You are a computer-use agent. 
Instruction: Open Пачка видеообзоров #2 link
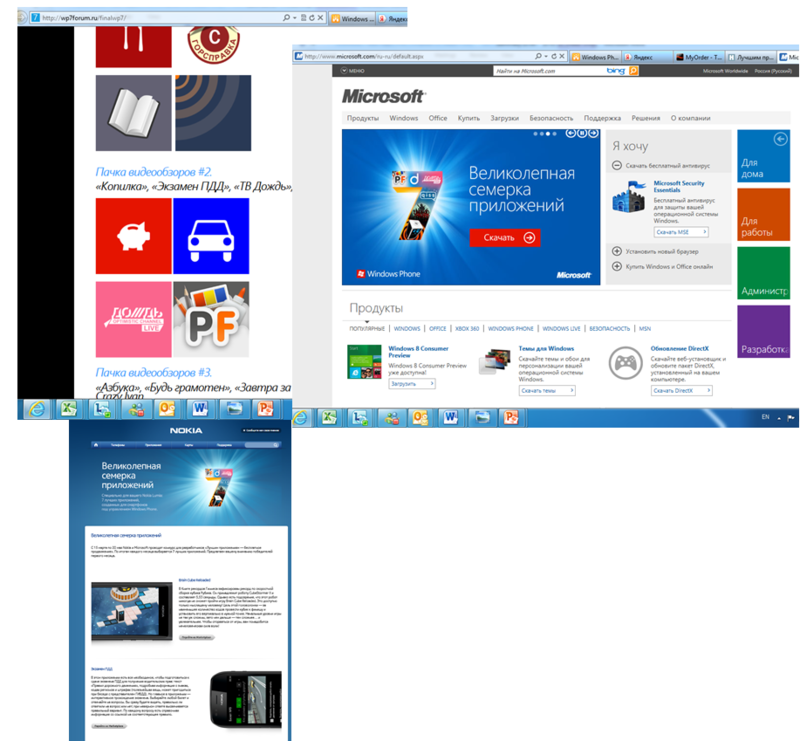tap(154, 171)
